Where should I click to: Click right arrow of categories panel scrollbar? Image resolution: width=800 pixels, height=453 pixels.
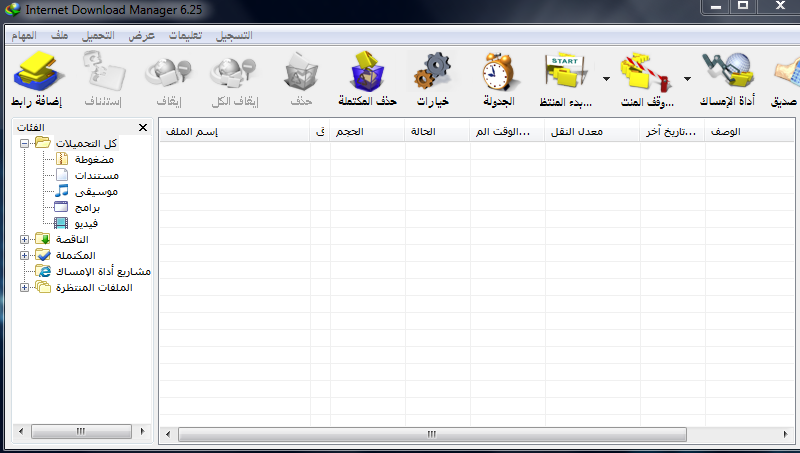pyautogui.click(x=142, y=432)
